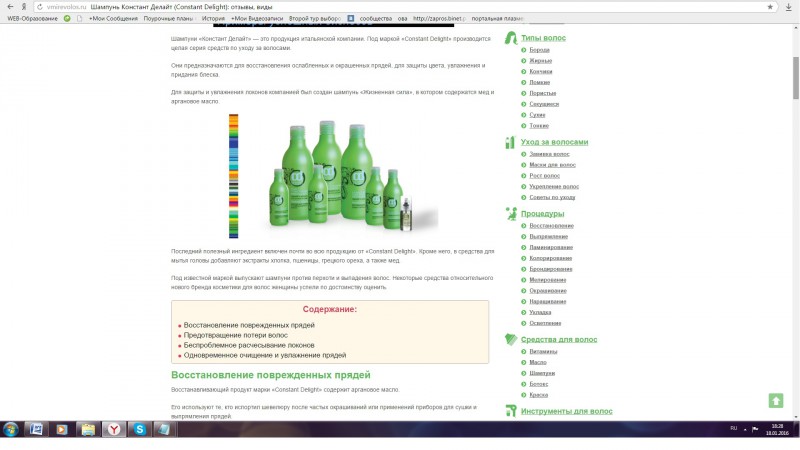Click the bottles icon beside 'Уход за волосами'
The image size is (800, 450).
(510, 142)
